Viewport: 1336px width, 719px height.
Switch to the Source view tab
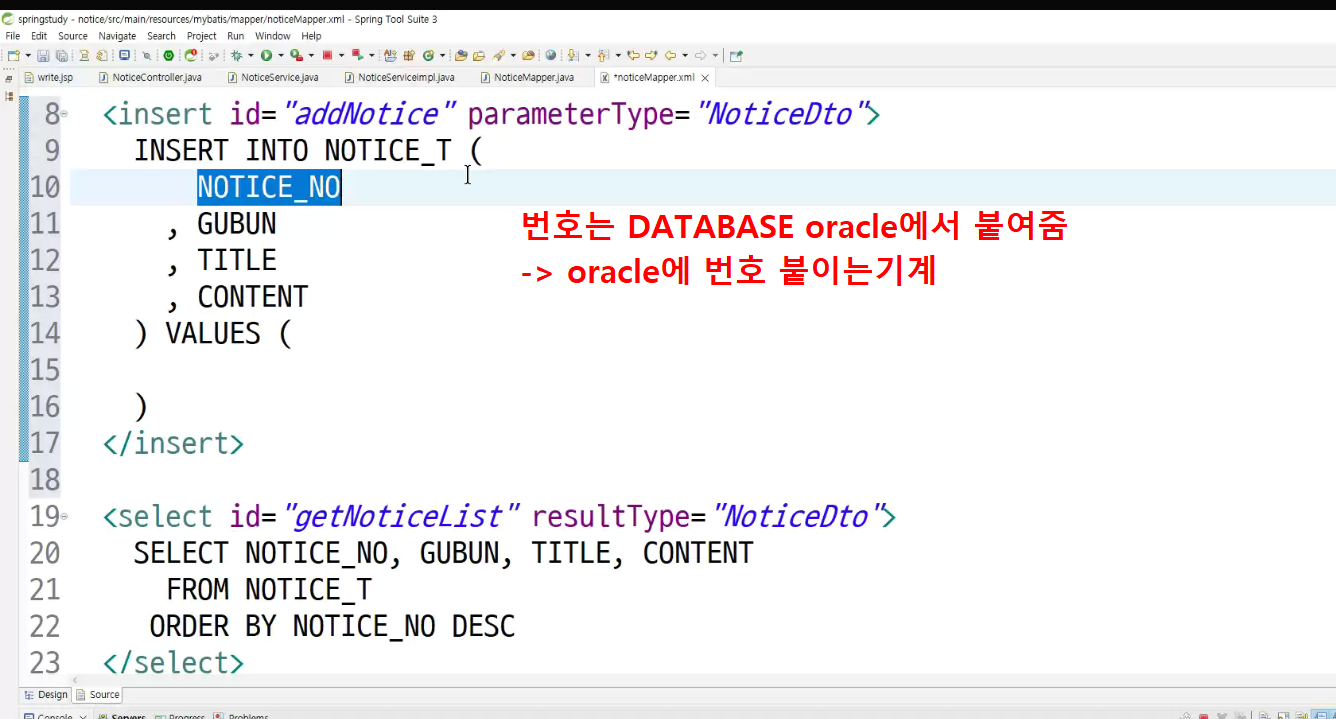98,695
